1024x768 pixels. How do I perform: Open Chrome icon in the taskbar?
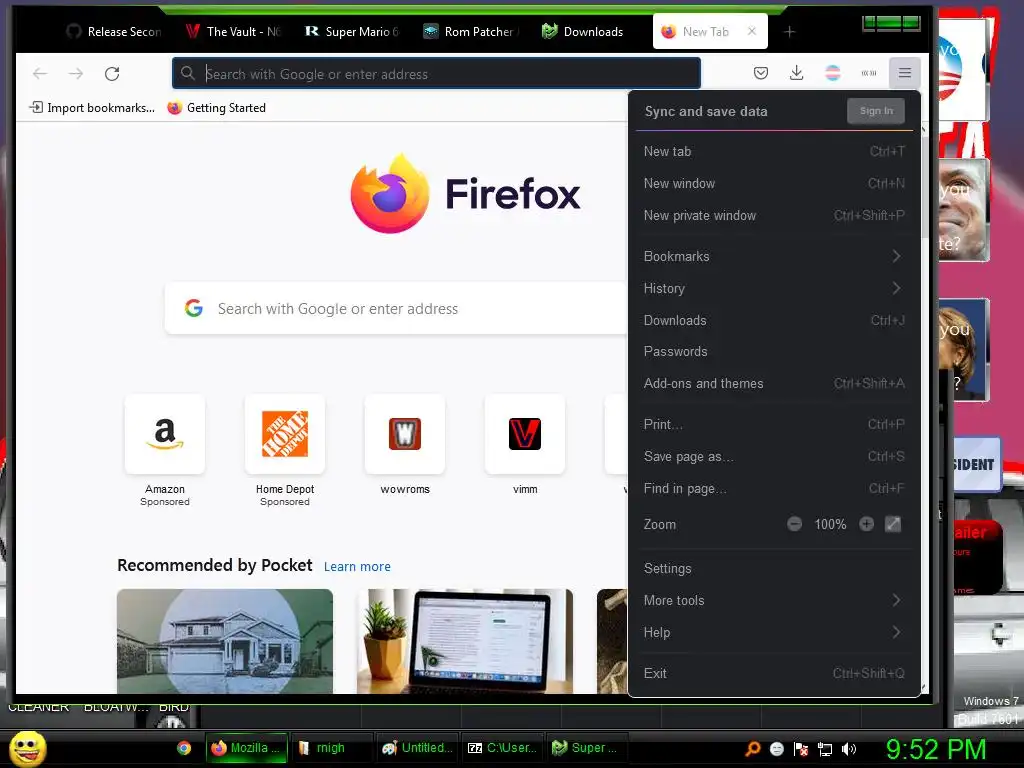click(x=184, y=748)
